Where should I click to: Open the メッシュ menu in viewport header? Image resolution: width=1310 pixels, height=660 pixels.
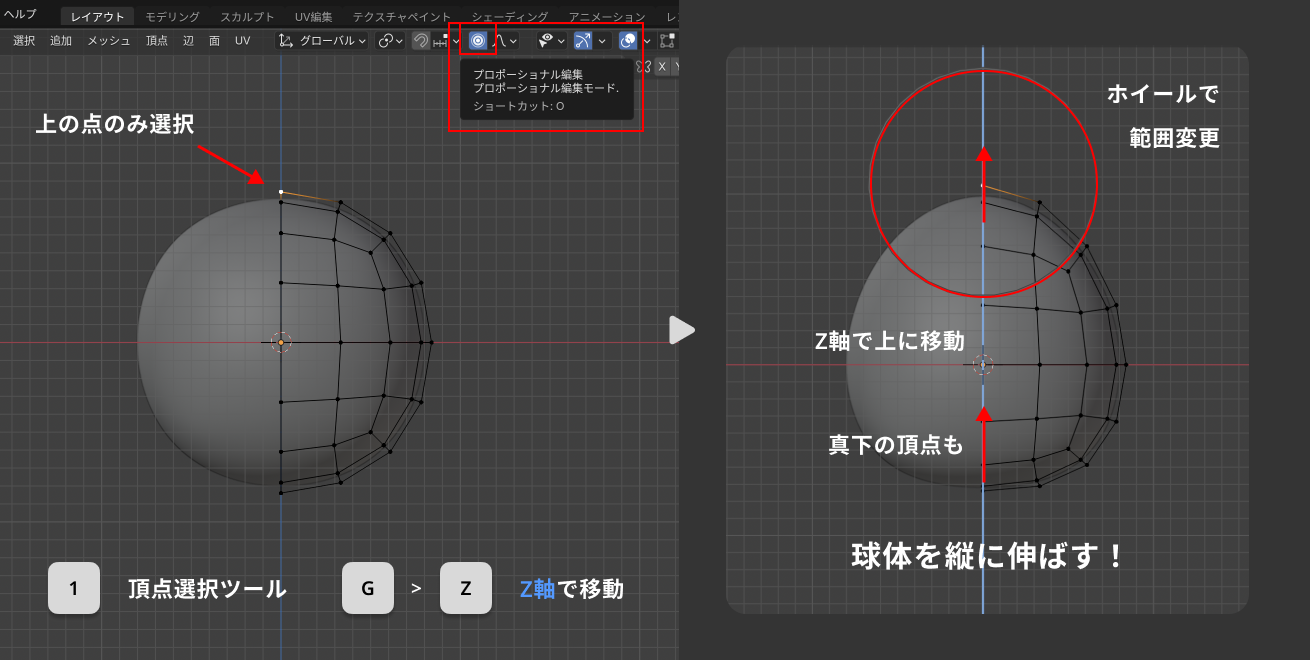[x=109, y=41]
